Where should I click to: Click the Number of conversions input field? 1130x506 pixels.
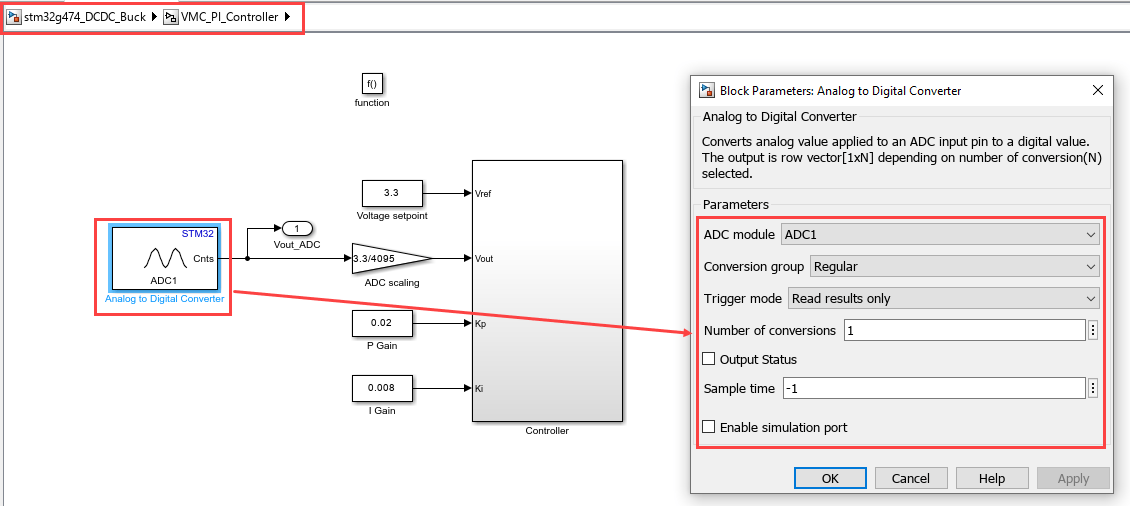point(964,330)
